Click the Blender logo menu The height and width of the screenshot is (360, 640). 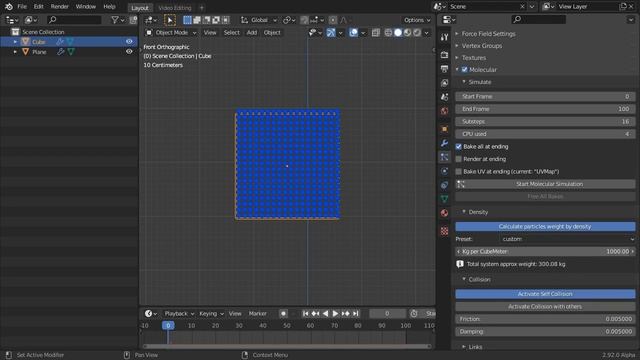tap(9, 7)
